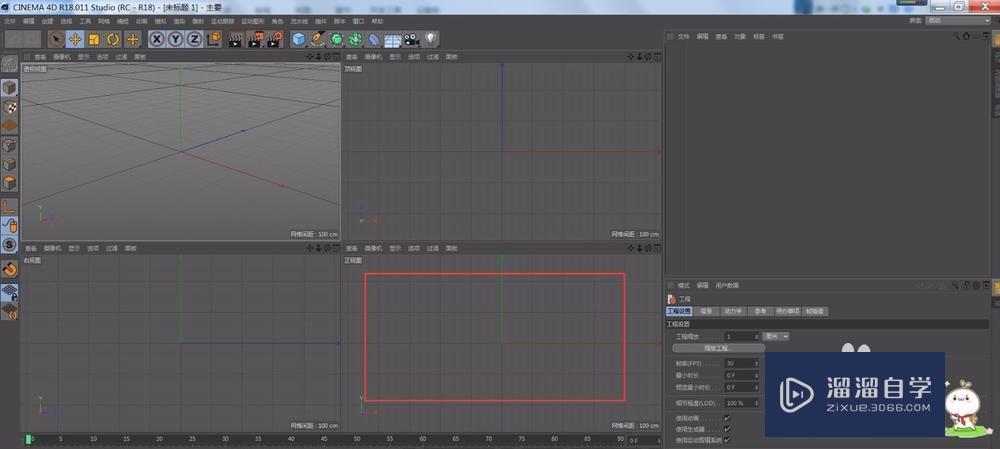This screenshot has height=449, width=1000.
Task: Click the blue deformer capsule icon
Action: pos(374,40)
